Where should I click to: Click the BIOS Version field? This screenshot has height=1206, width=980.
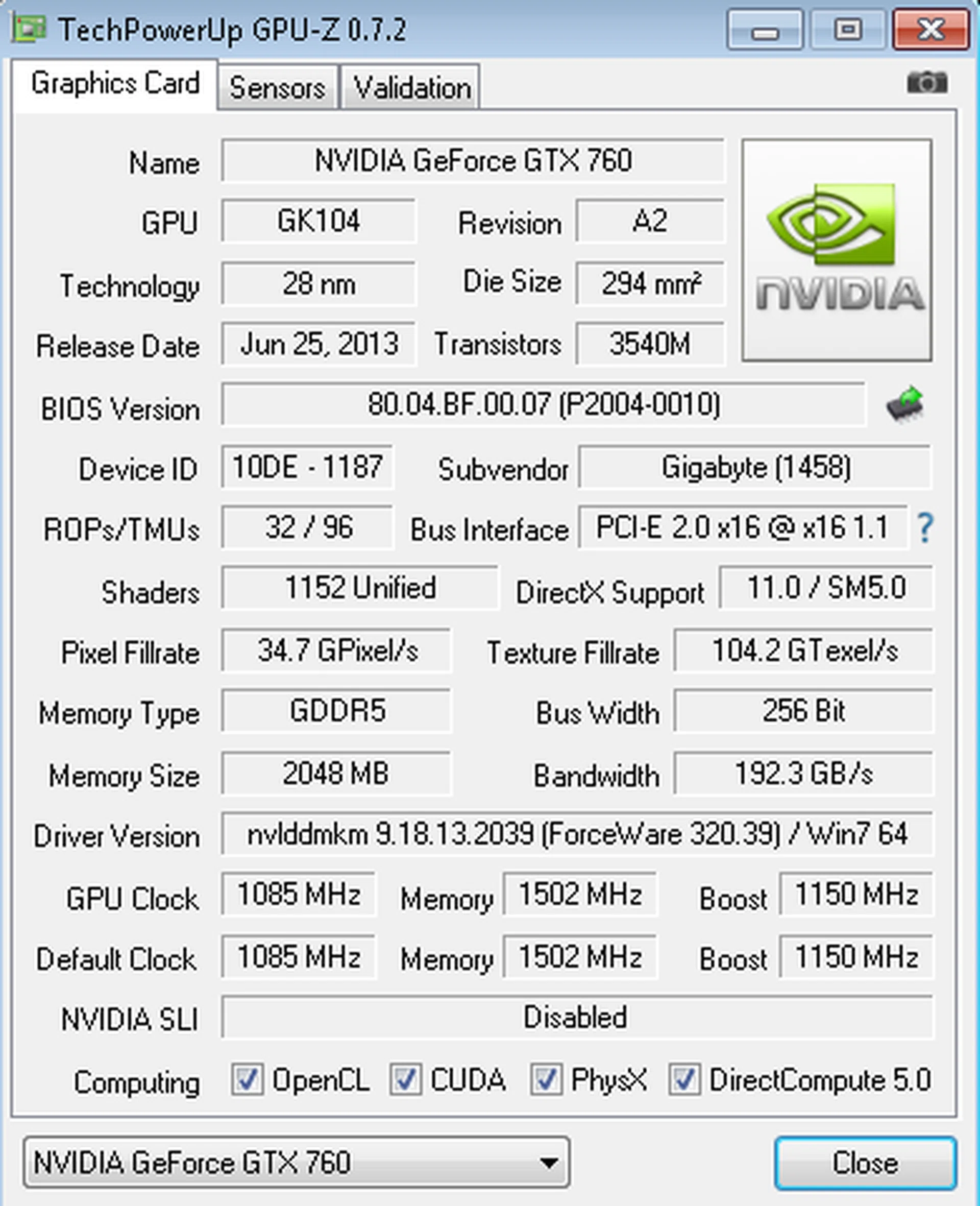click(x=543, y=404)
